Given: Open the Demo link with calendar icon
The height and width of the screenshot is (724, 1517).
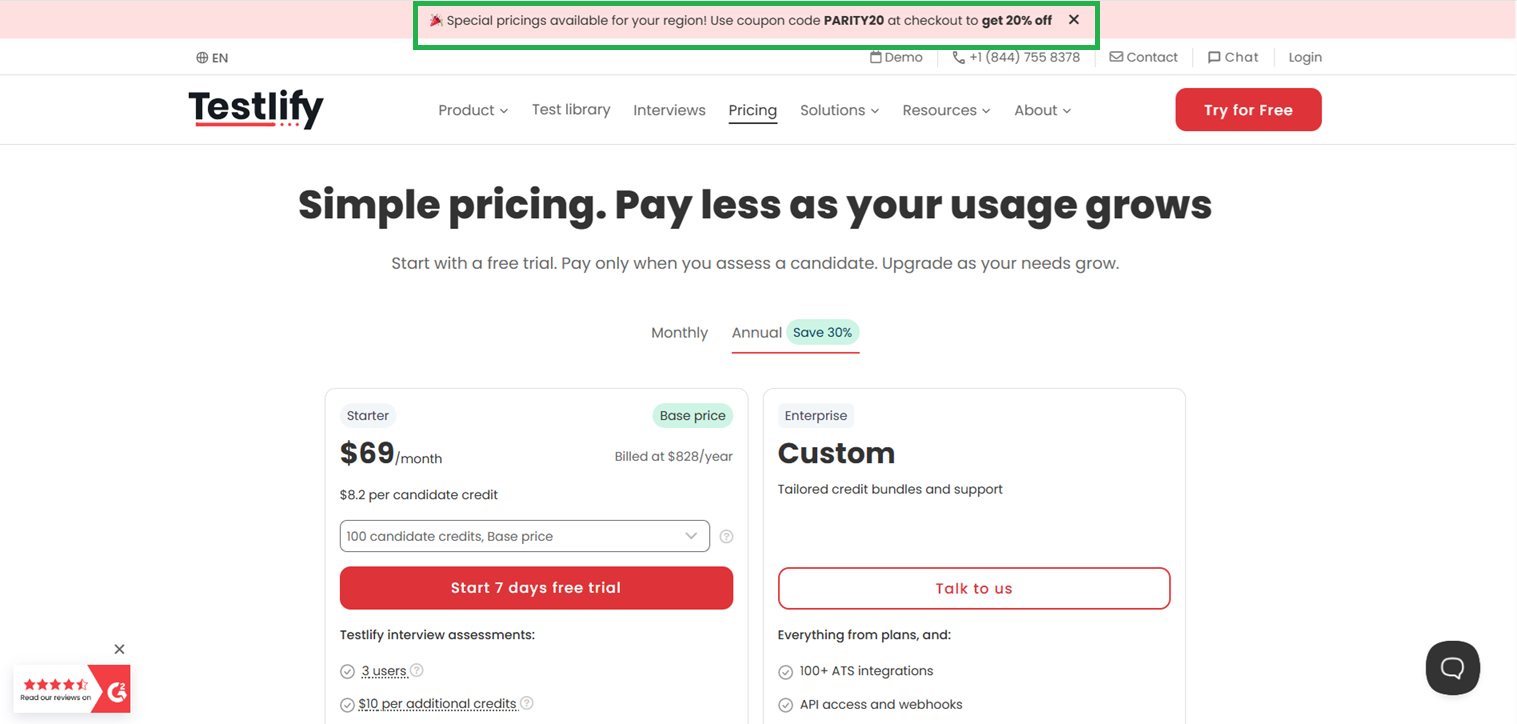Looking at the screenshot, I should pyautogui.click(x=896, y=57).
